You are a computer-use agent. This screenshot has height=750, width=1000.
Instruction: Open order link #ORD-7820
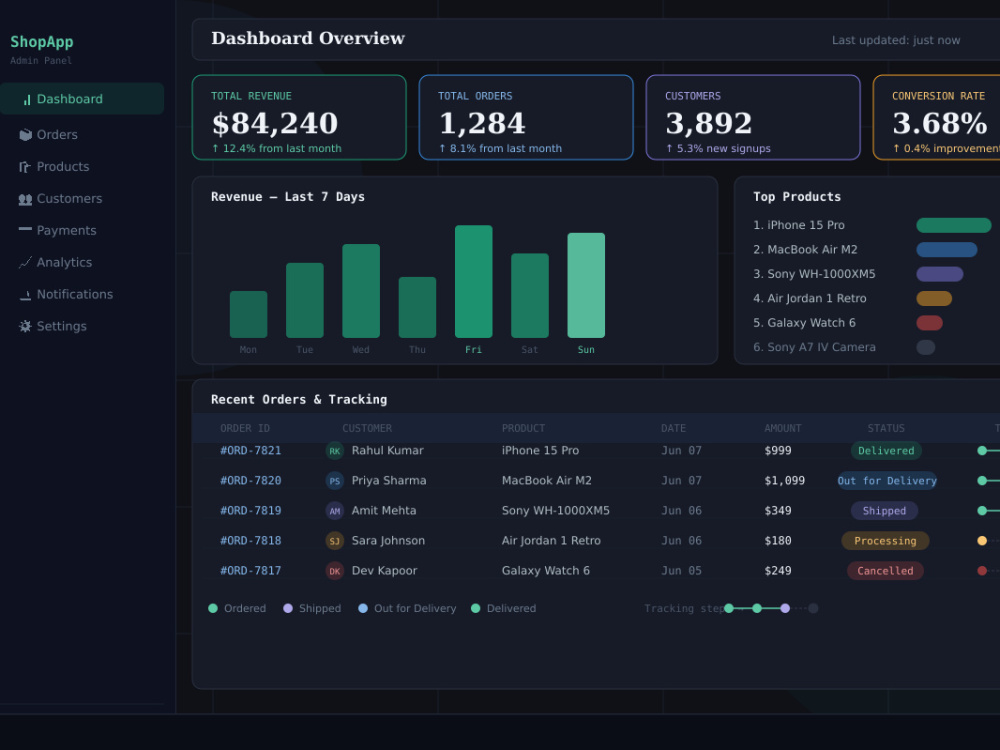point(251,480)
